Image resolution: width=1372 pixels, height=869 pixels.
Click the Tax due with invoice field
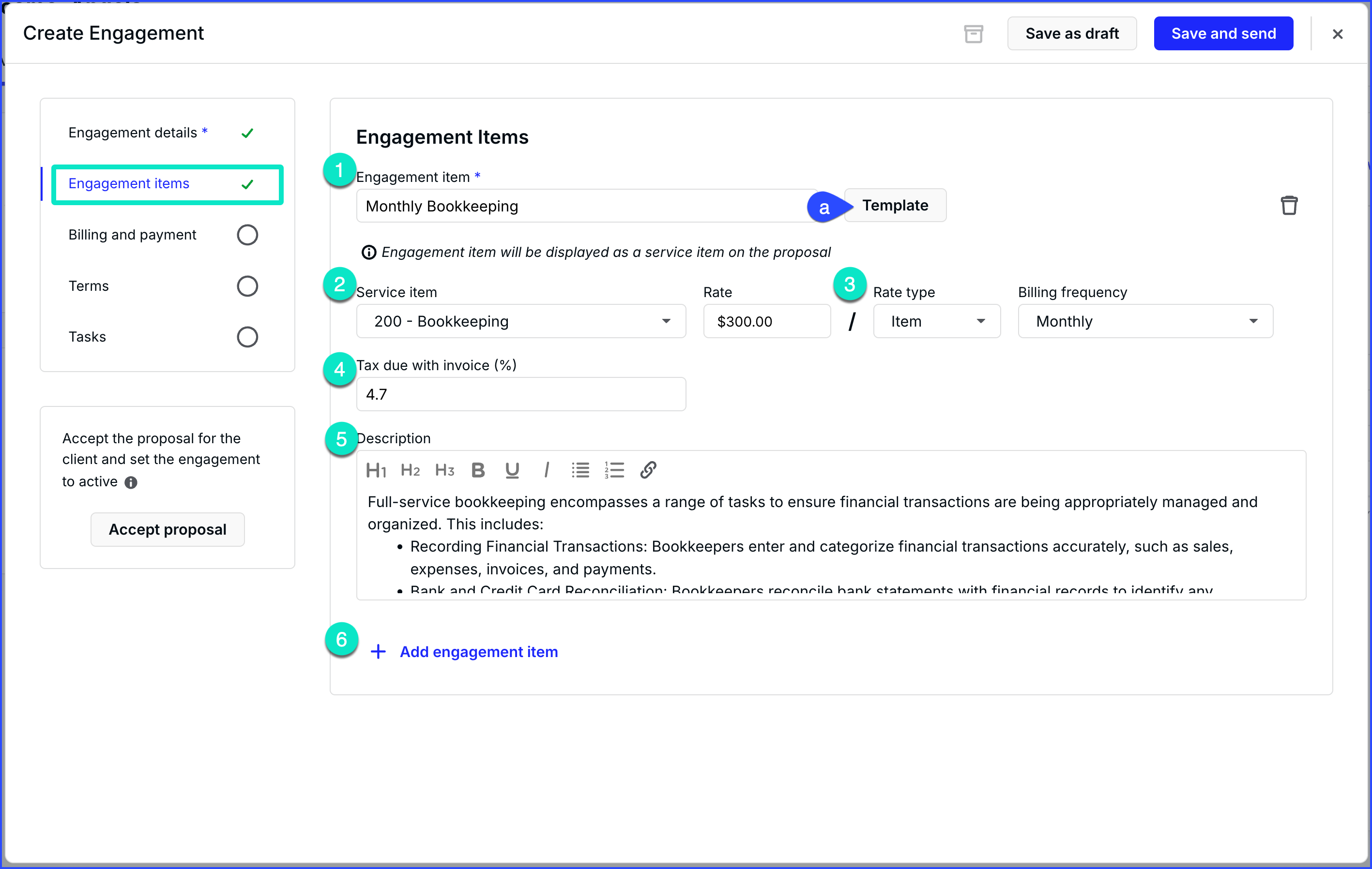520,394
